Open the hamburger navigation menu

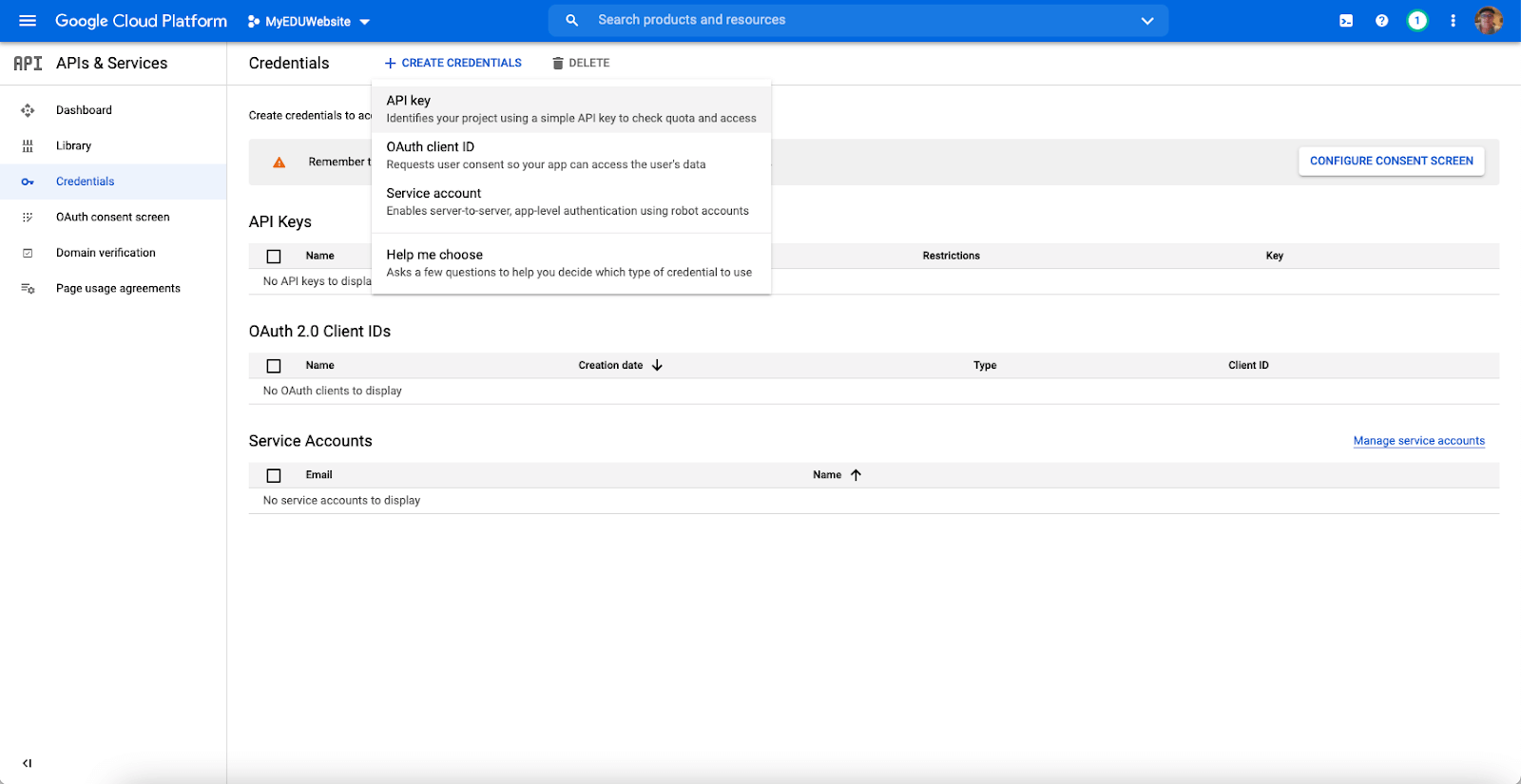[x=28, y=21]
